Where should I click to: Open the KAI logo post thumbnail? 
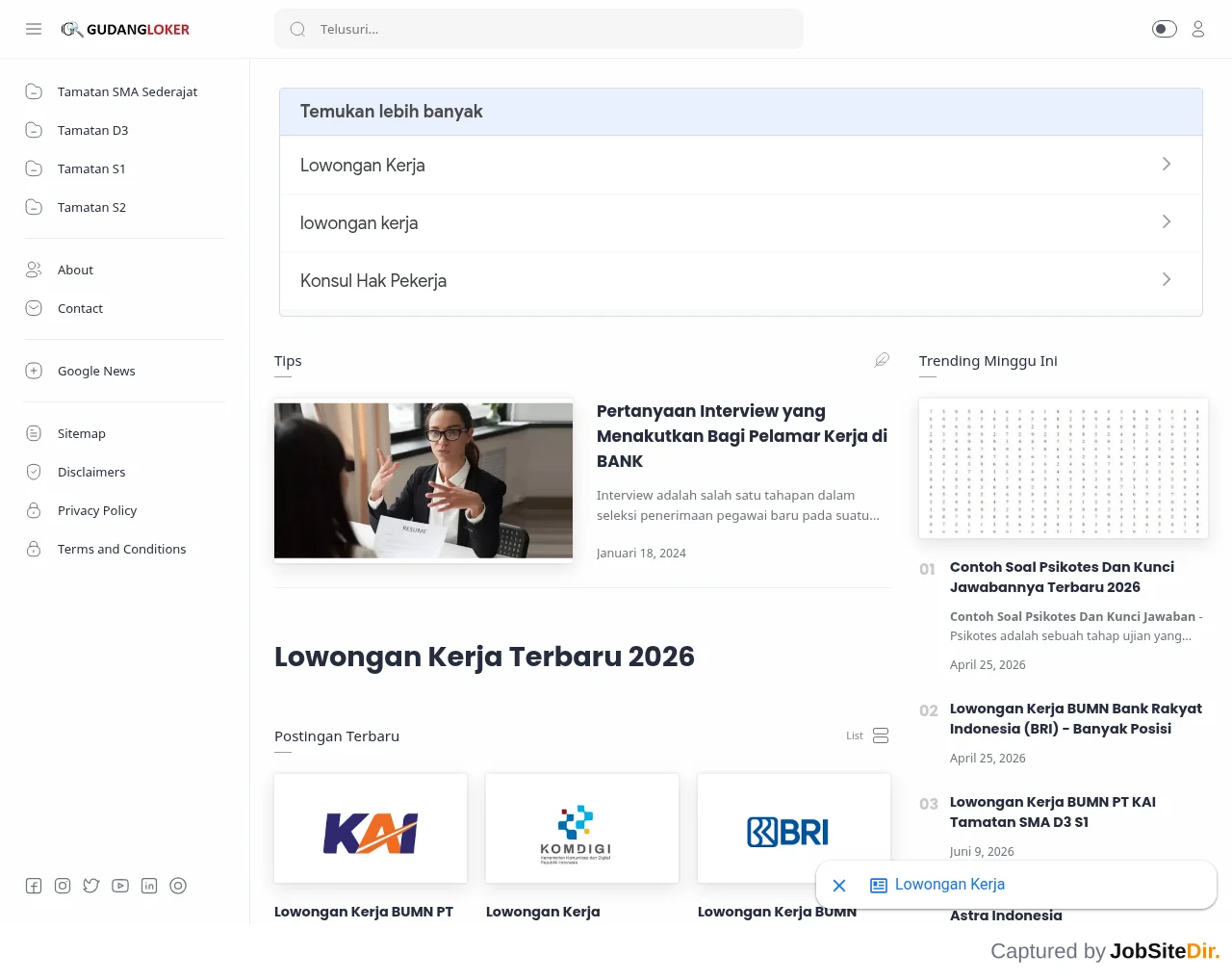(371, 828)
